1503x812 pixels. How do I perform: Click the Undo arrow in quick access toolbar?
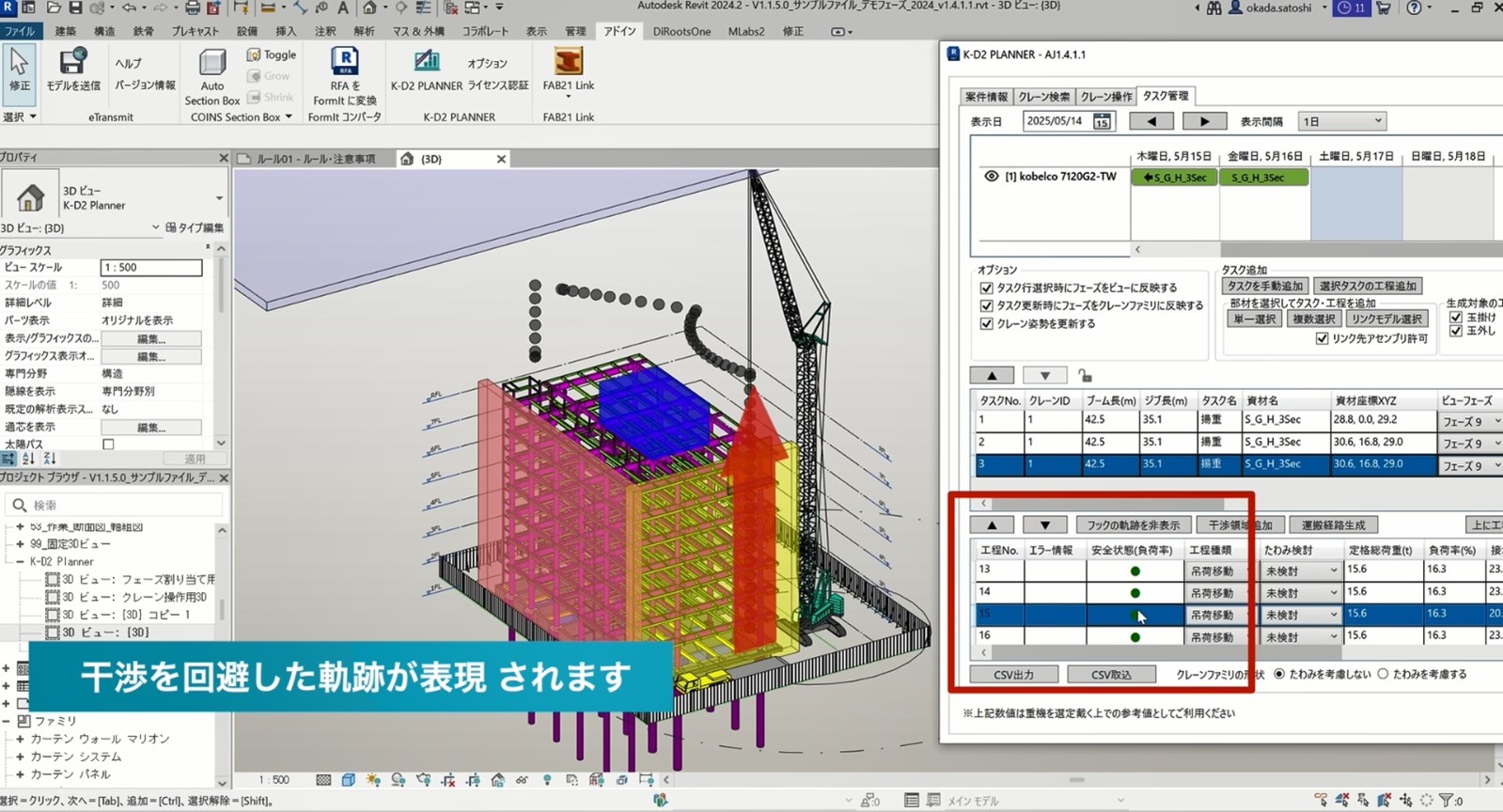pyautogui.click(x=130, y=8)
